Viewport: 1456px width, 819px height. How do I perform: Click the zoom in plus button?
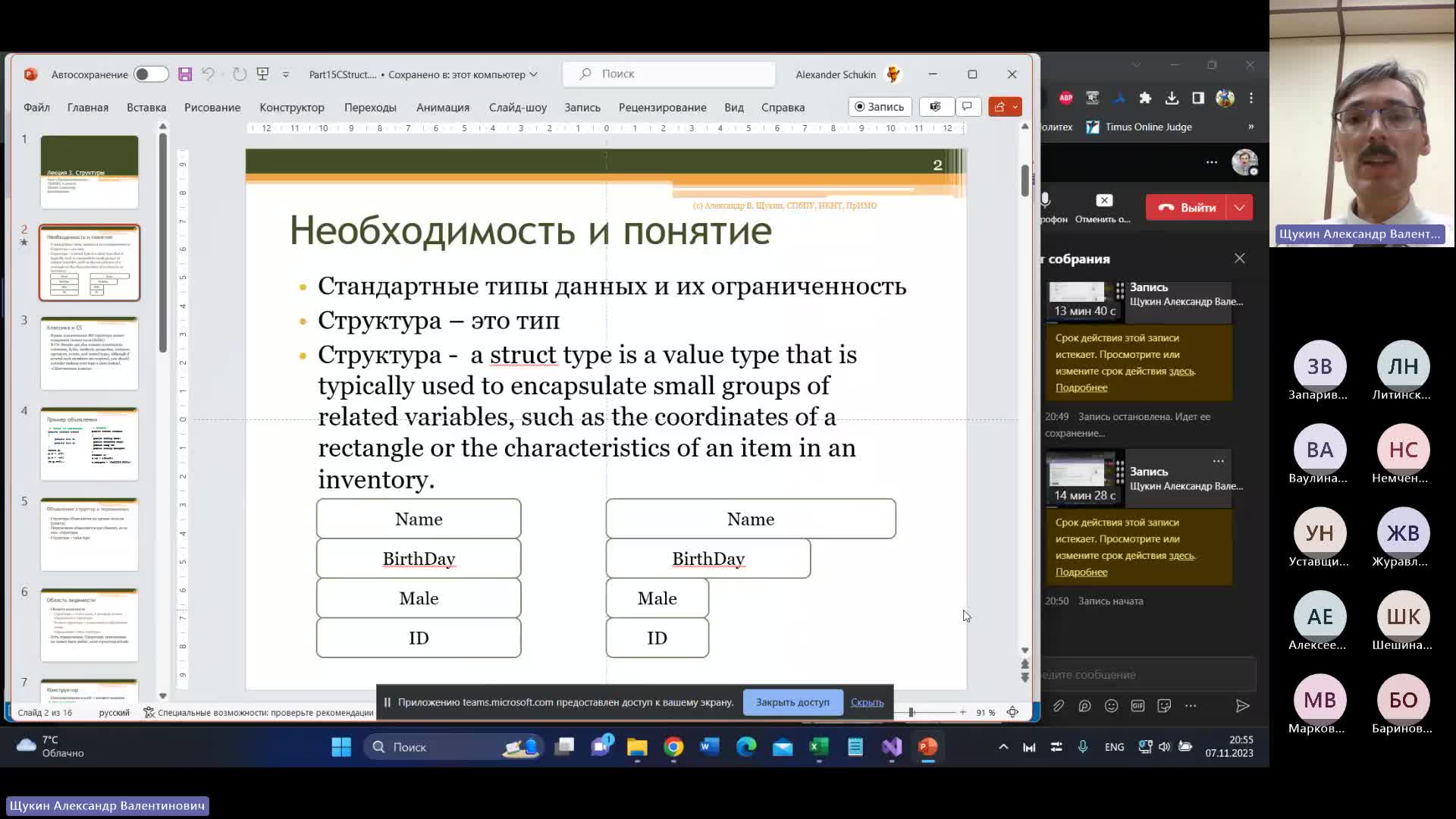coord(963,712)
